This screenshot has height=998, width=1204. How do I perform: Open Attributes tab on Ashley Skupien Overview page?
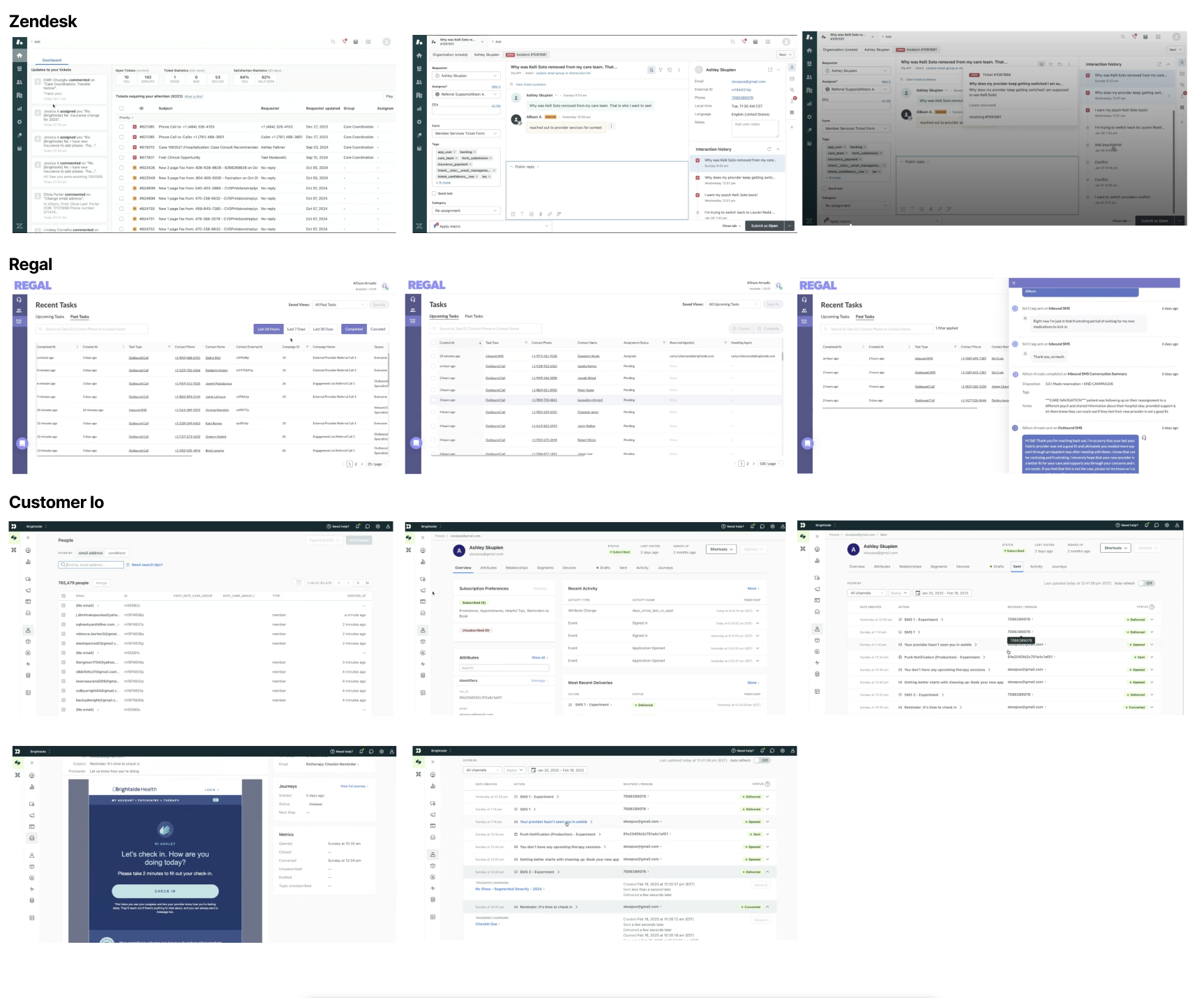[x=488, y=567]
